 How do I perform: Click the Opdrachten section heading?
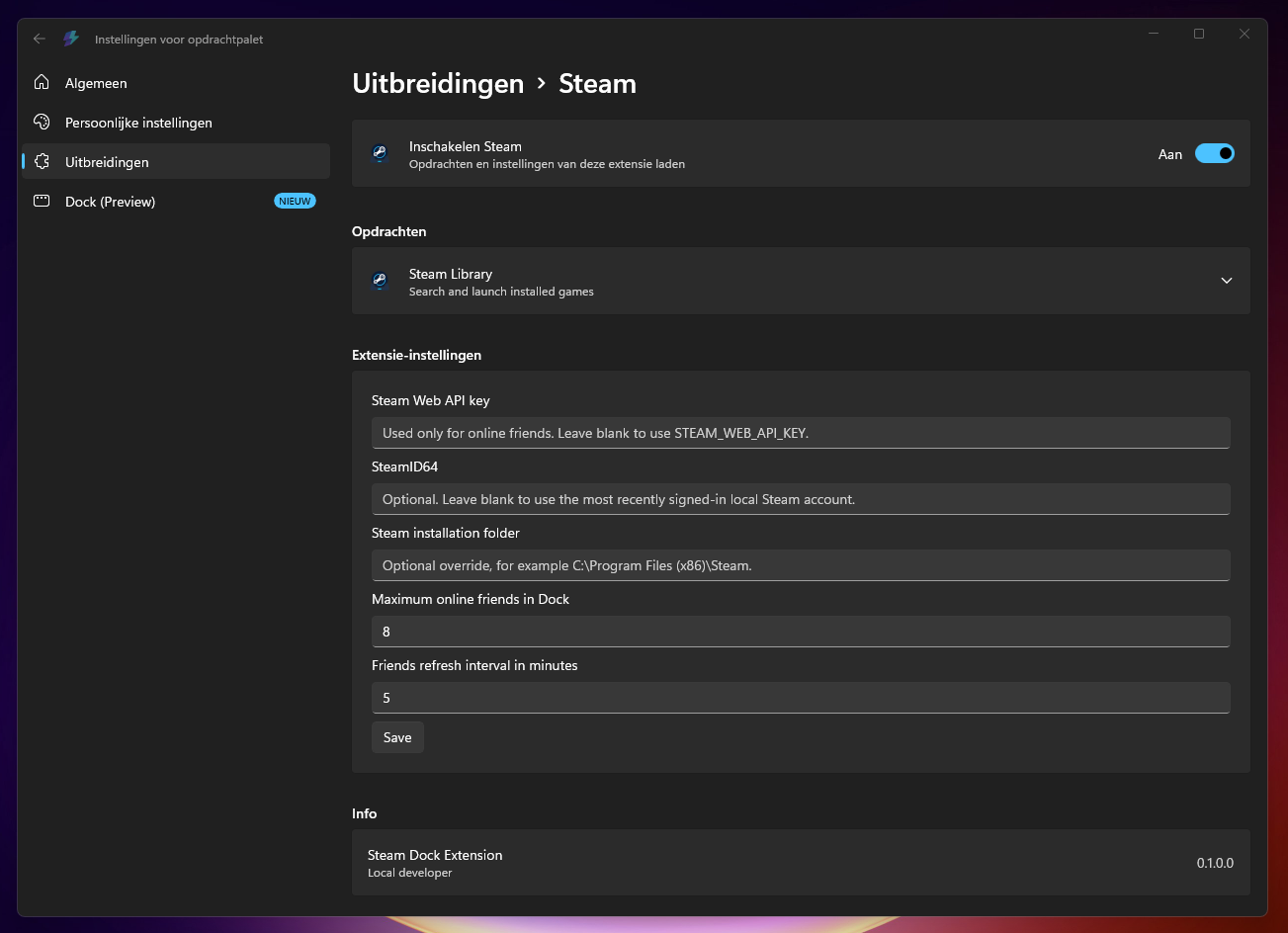(389, 231)
